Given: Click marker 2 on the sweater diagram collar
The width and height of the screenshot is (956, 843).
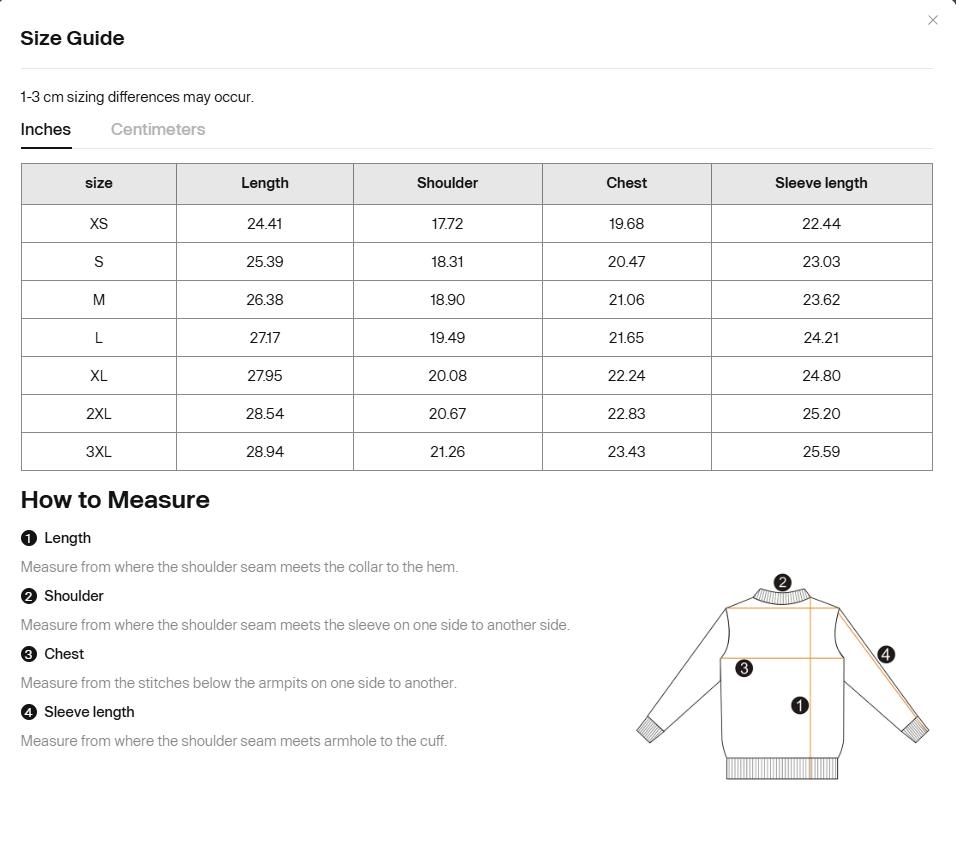Looking at the screenshot, I should coord(782,582).
